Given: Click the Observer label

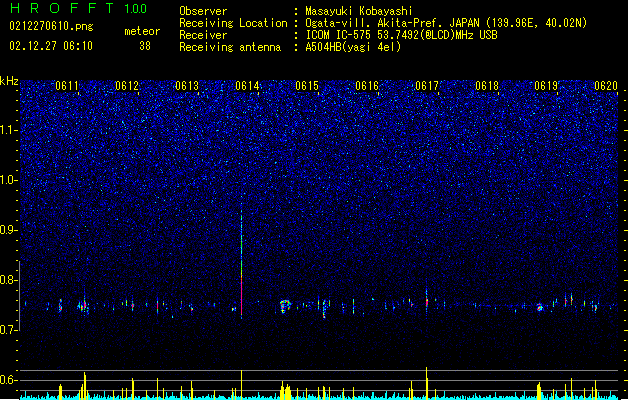Looking at the screenshot, I should [203, 11].
